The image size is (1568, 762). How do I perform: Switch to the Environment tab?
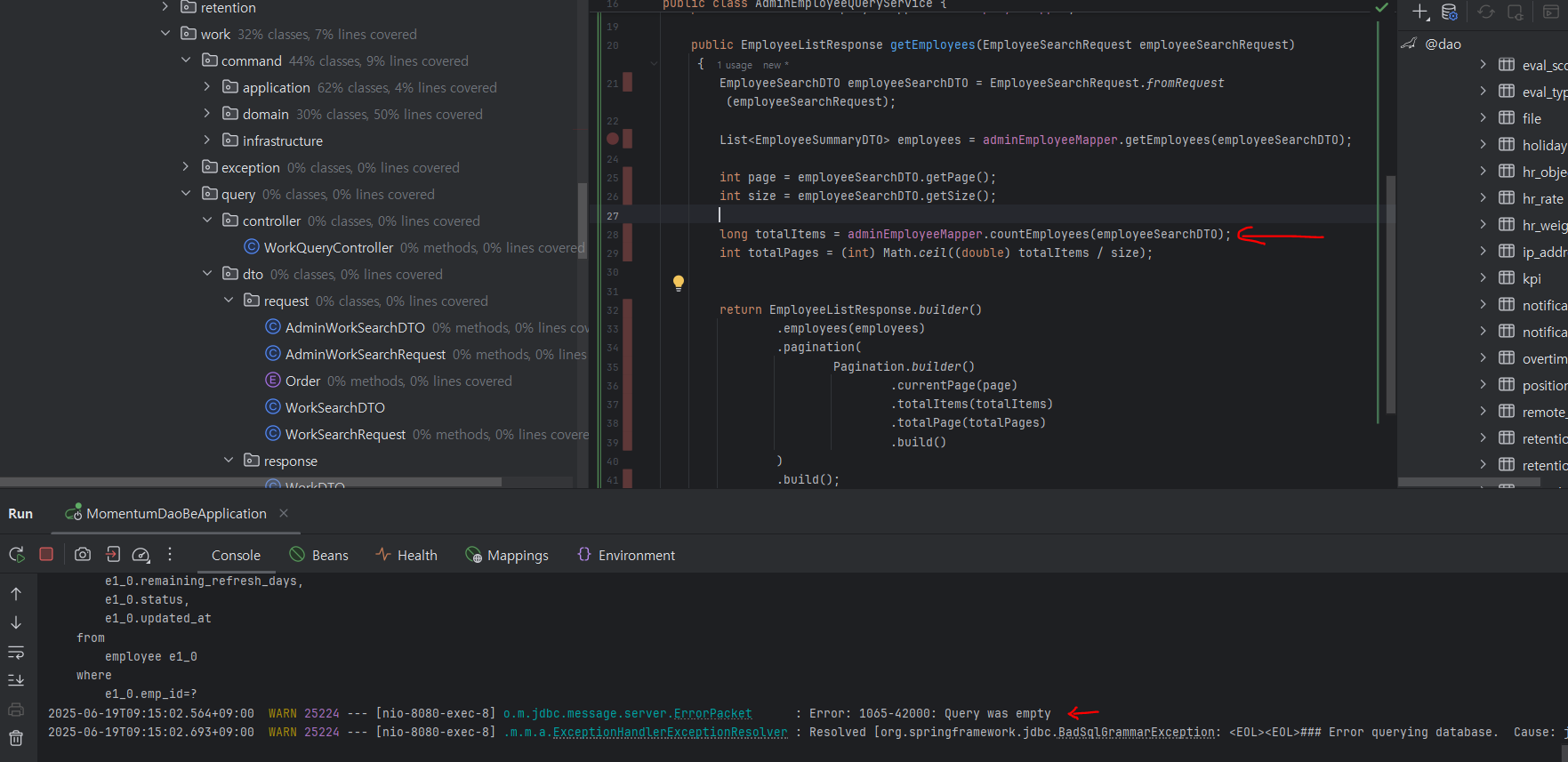(626, 555)
